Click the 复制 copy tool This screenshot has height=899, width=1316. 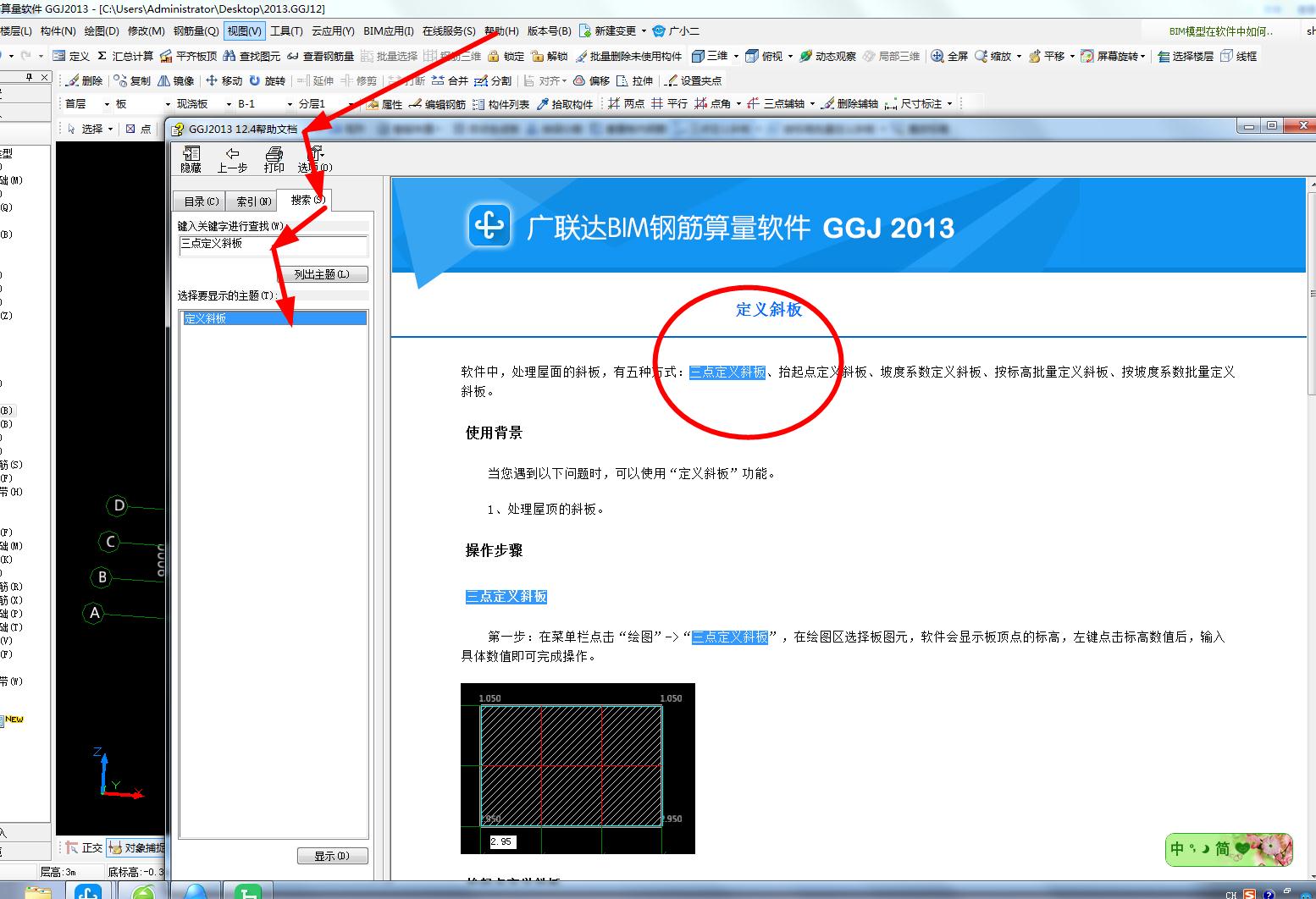(x=132, y=80)
